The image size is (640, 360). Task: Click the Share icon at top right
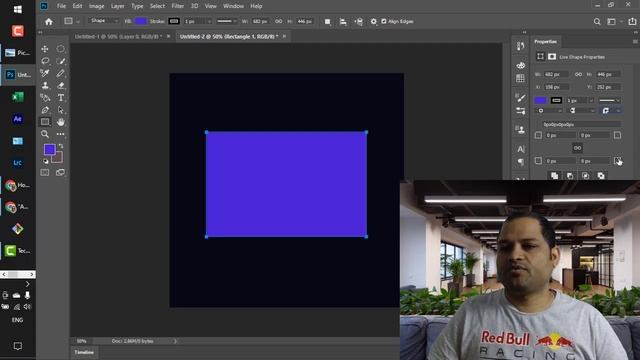(x=632, y=22)
